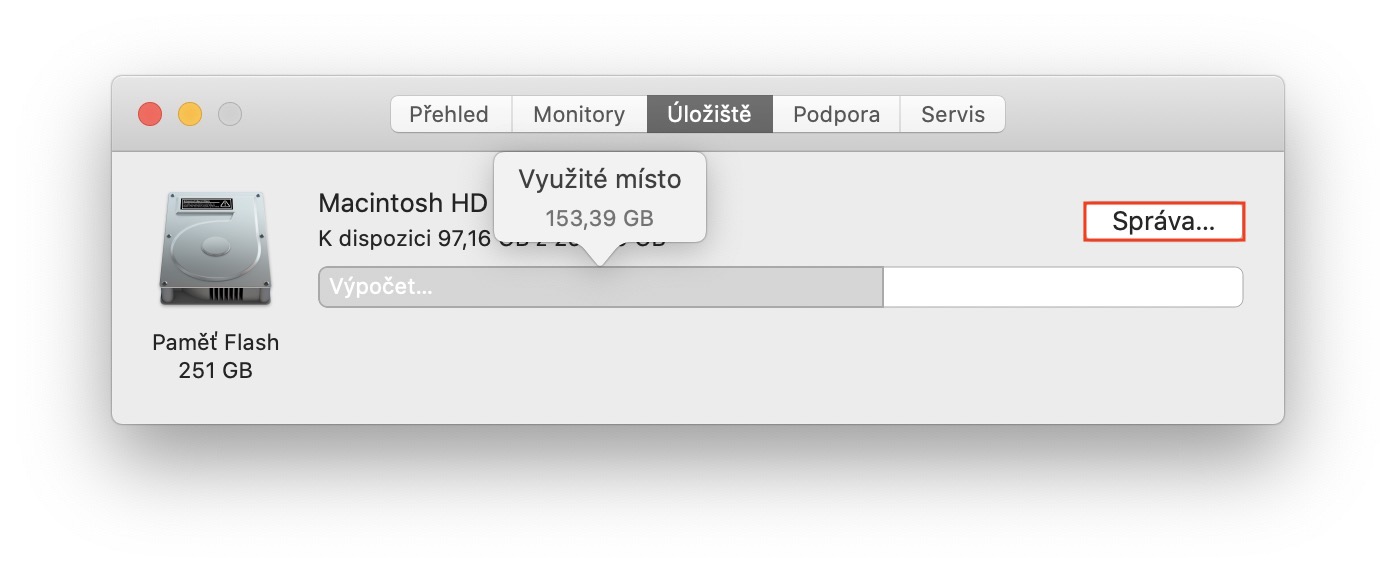Go to the Podpora tab
1396x572 pixels.
(x=836, y=114)
